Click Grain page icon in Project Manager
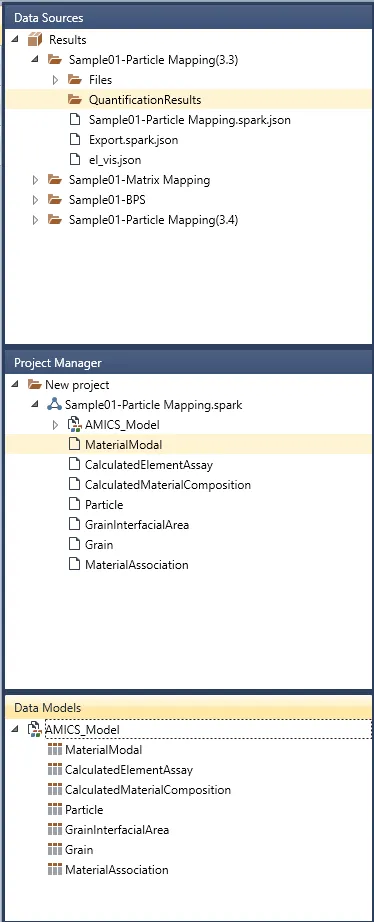This screenshot has height=922, width=374. 74,544
